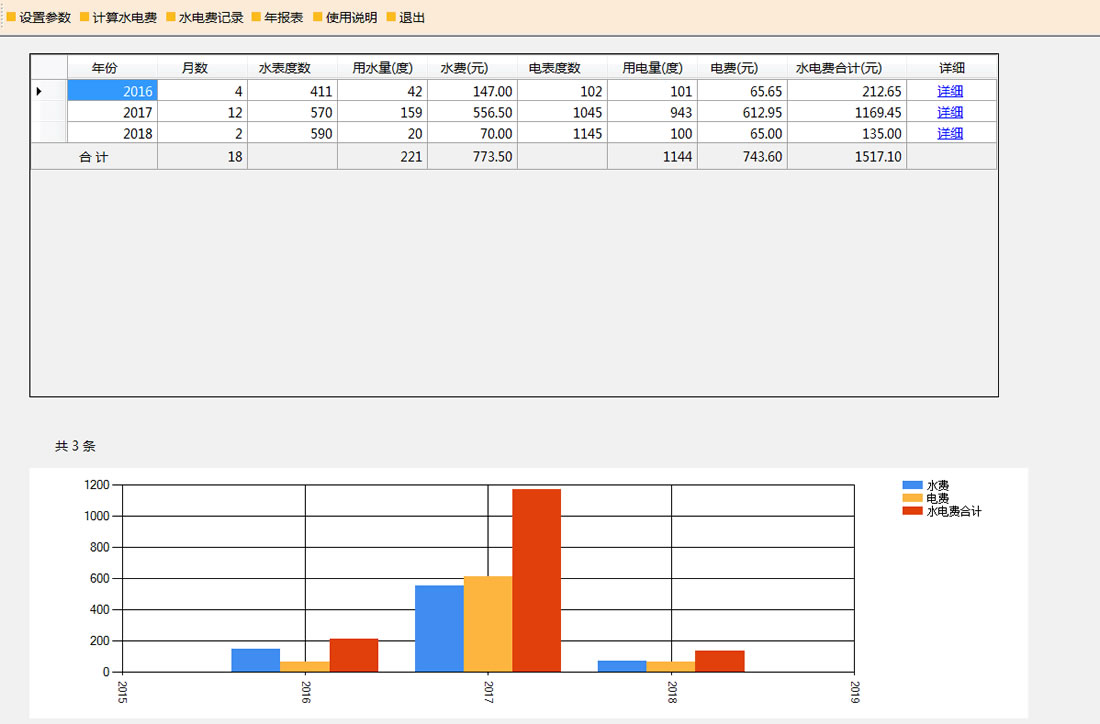Click electricity fee 612.95 cell
The image size is (1100, 724).
coord(742,112)
